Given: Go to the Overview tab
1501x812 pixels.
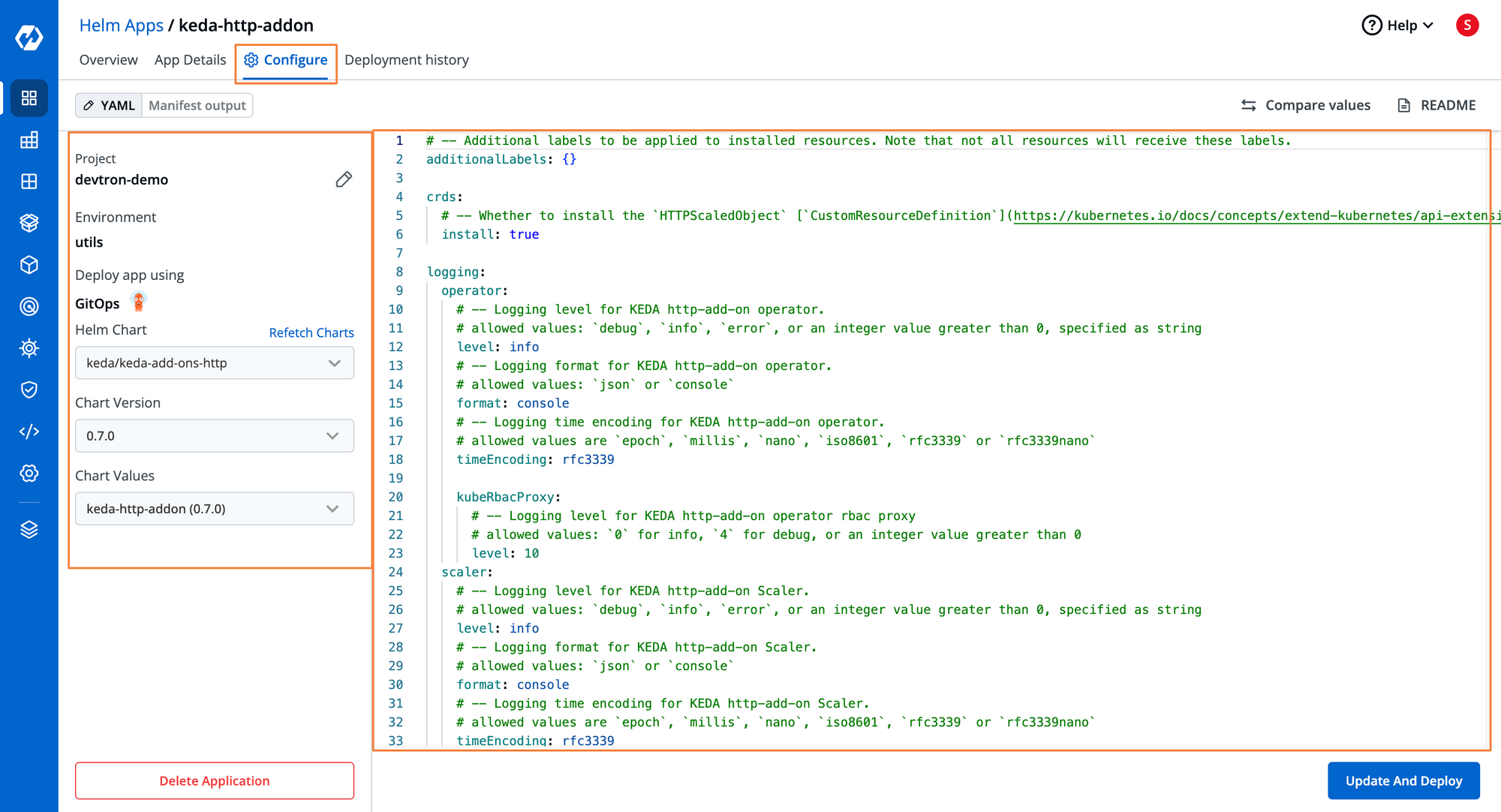Looking at the screenshot, I should pos(109,60).
